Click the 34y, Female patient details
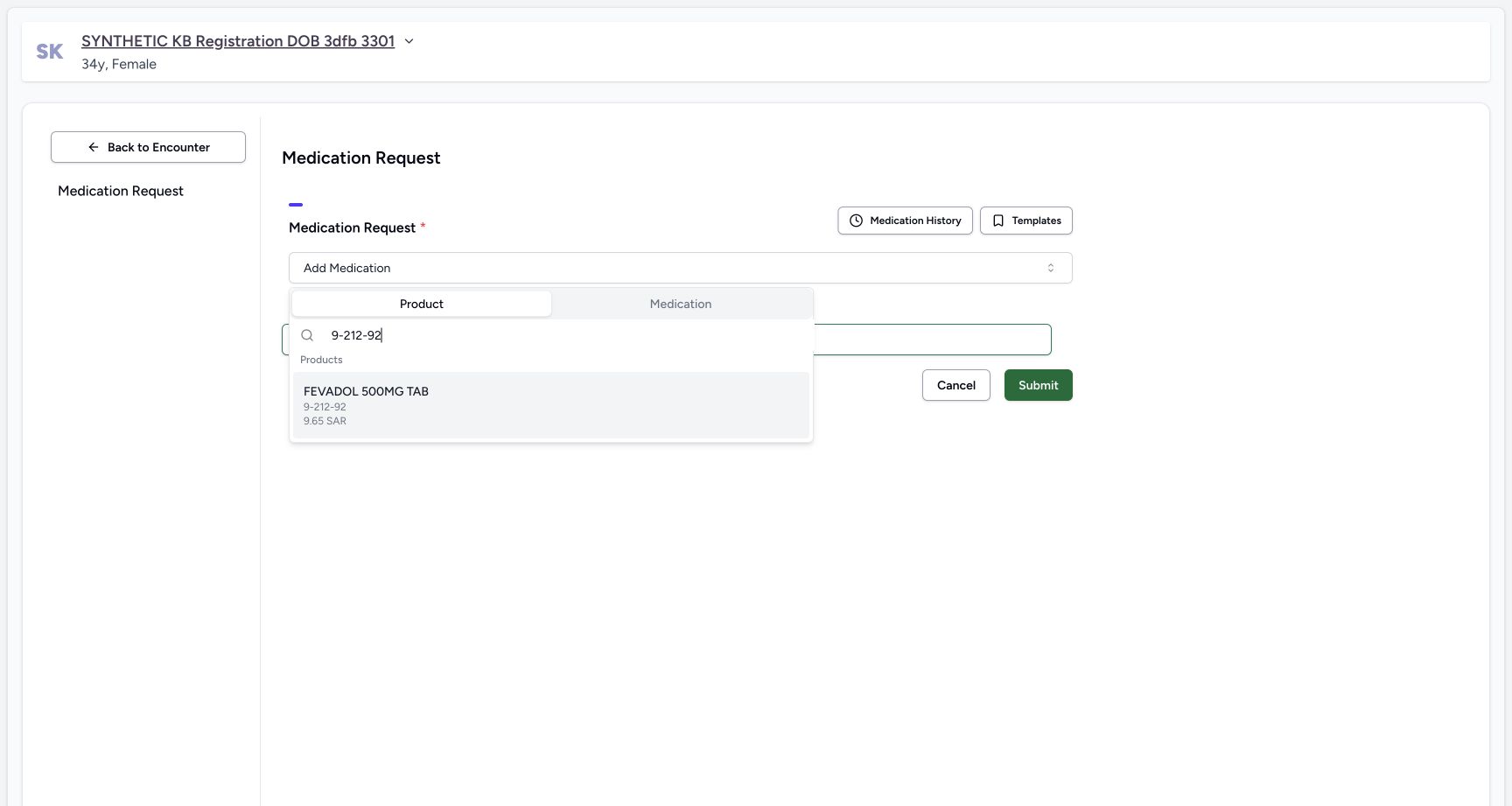1512x806 pixels. pyautogui.click(x=119, y=64)
